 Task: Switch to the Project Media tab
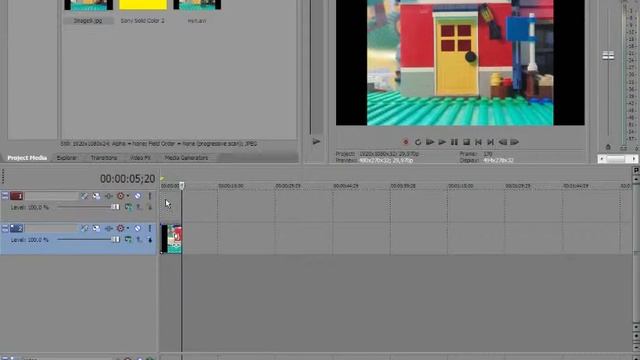point(27,158)
